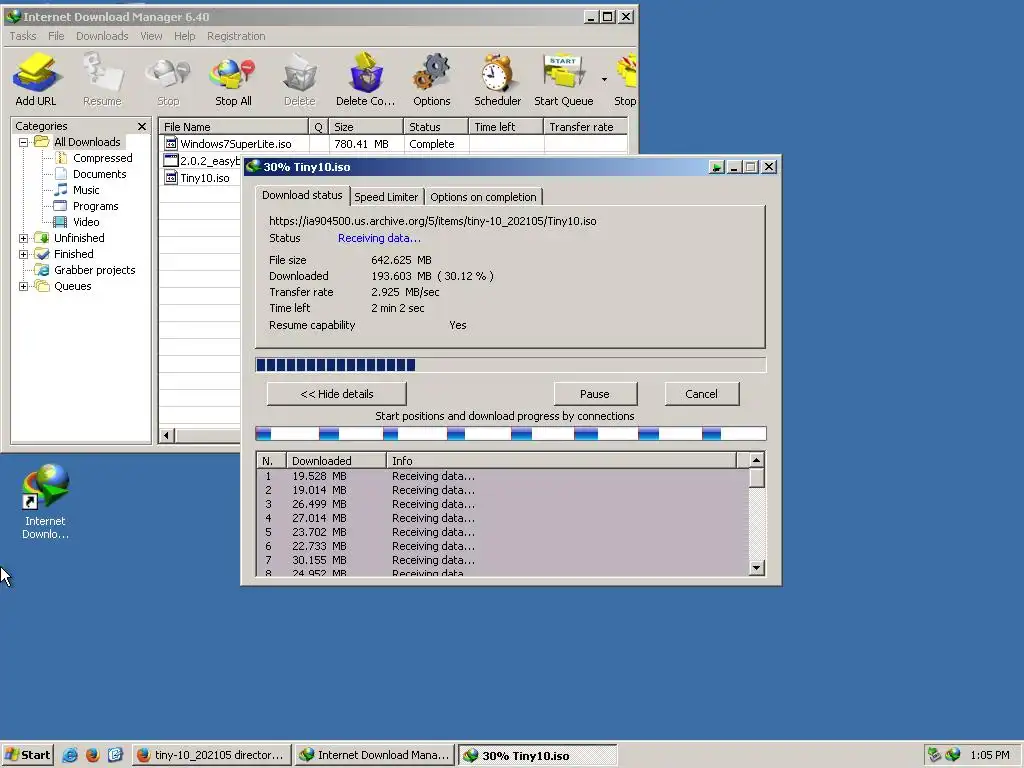Close the Categories panel
Screen dimensions: 1024x768
pyautogui.click(x=142, y=126)
